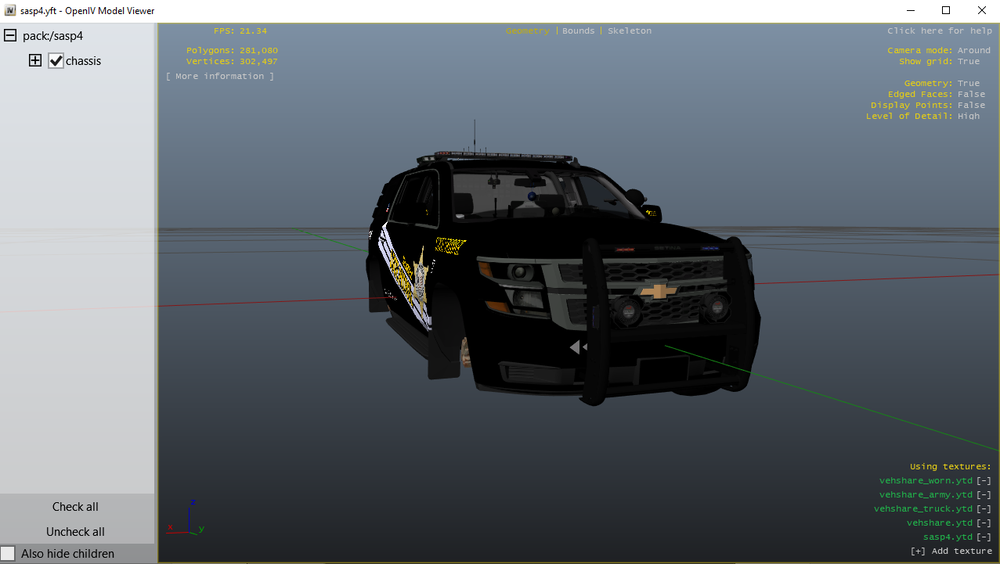Switch to the Skeleton view tab

pyautogui.click(x=629, y=31)
